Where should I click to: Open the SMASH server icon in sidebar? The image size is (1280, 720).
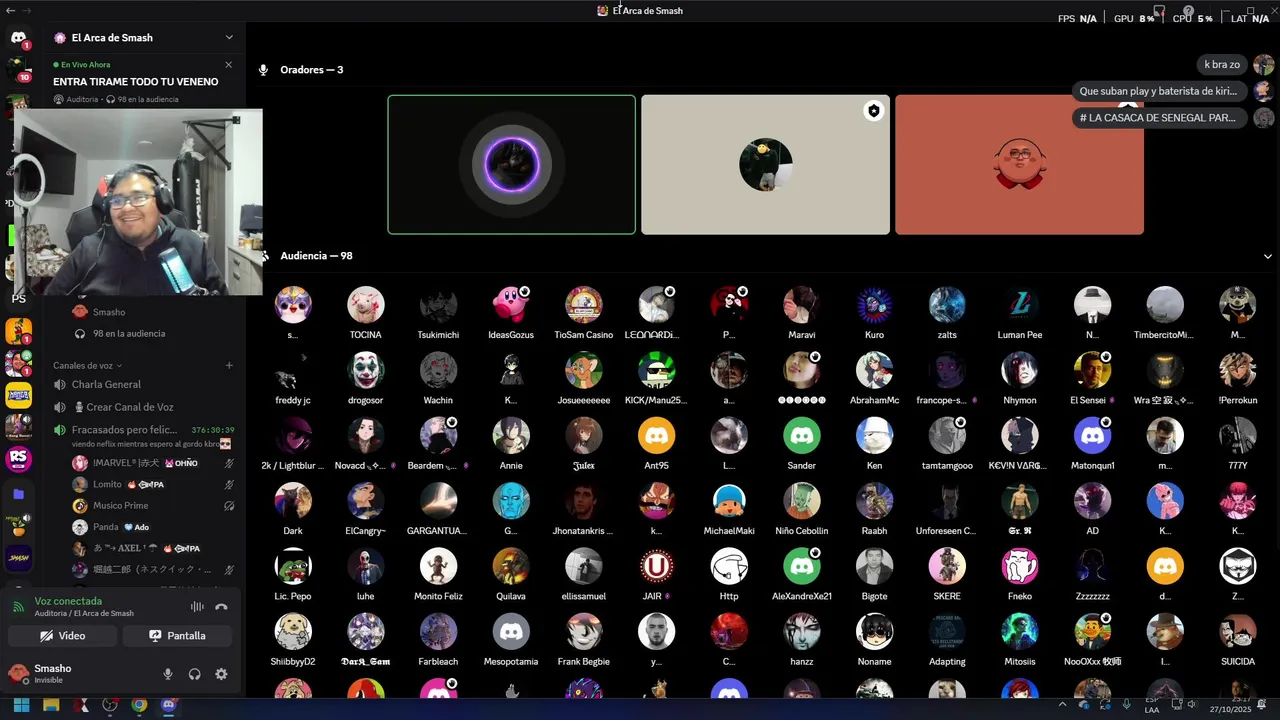tap(18, 557)
